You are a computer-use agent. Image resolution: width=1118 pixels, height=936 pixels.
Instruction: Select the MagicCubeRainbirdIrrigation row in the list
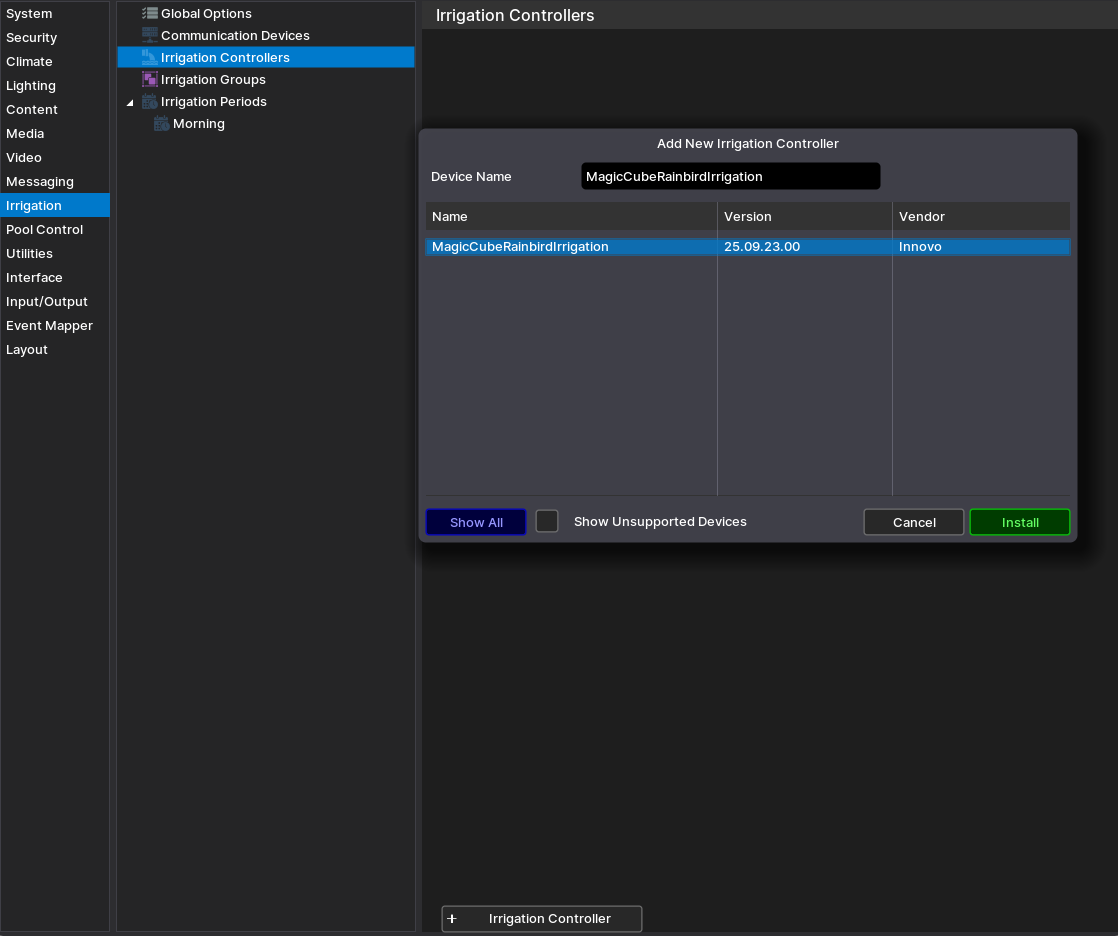[570, 247]
